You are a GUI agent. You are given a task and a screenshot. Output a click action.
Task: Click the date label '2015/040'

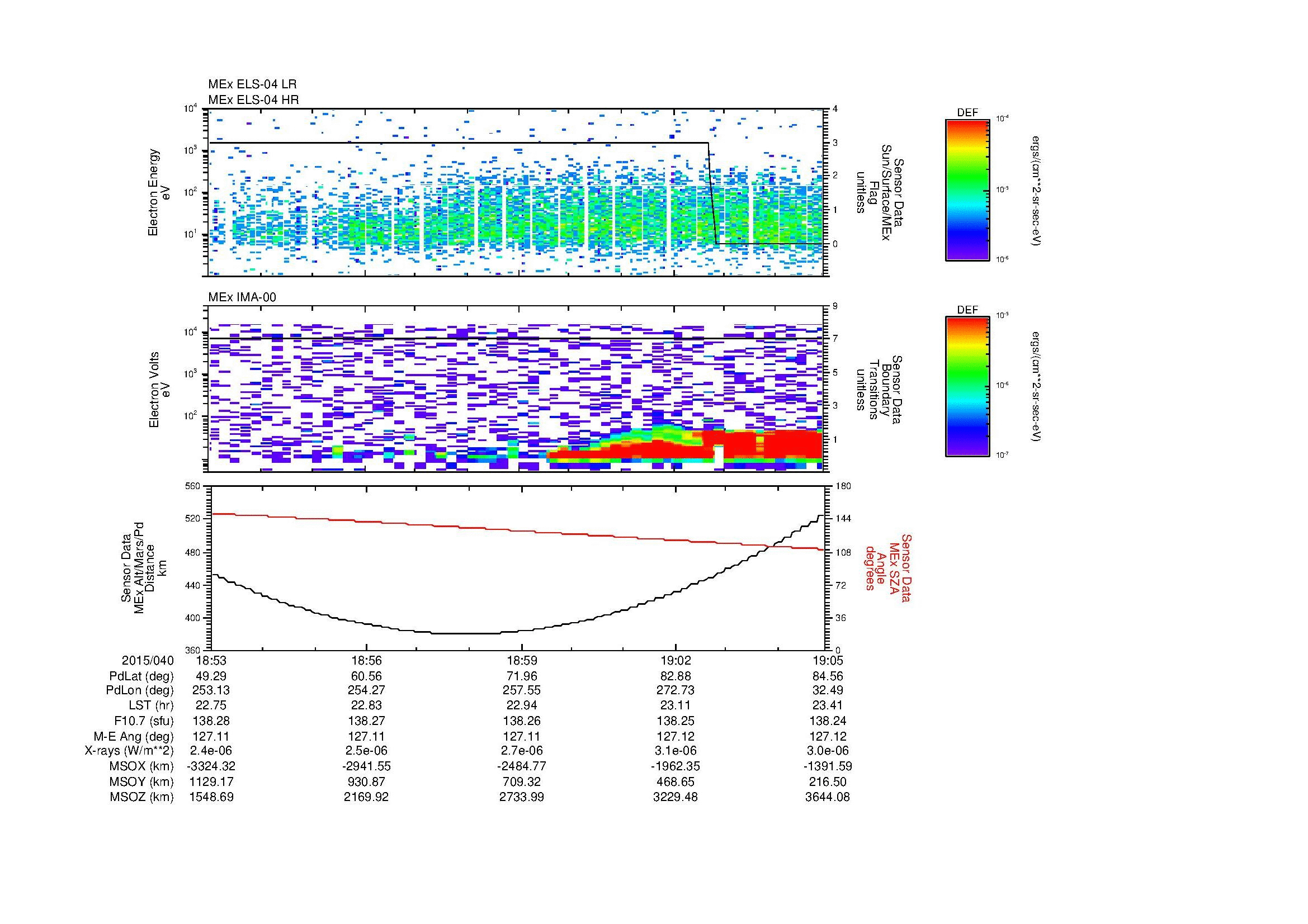click(148, 660)
